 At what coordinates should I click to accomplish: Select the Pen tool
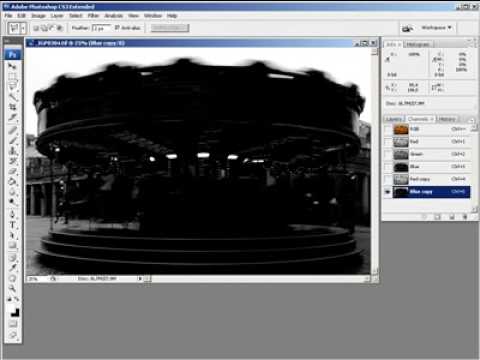coord(13,214)
